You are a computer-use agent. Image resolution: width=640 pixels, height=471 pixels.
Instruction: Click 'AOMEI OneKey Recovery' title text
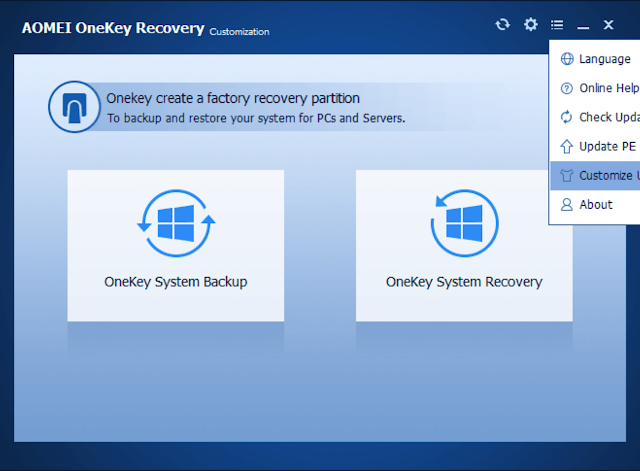click(x=113, y=28)
